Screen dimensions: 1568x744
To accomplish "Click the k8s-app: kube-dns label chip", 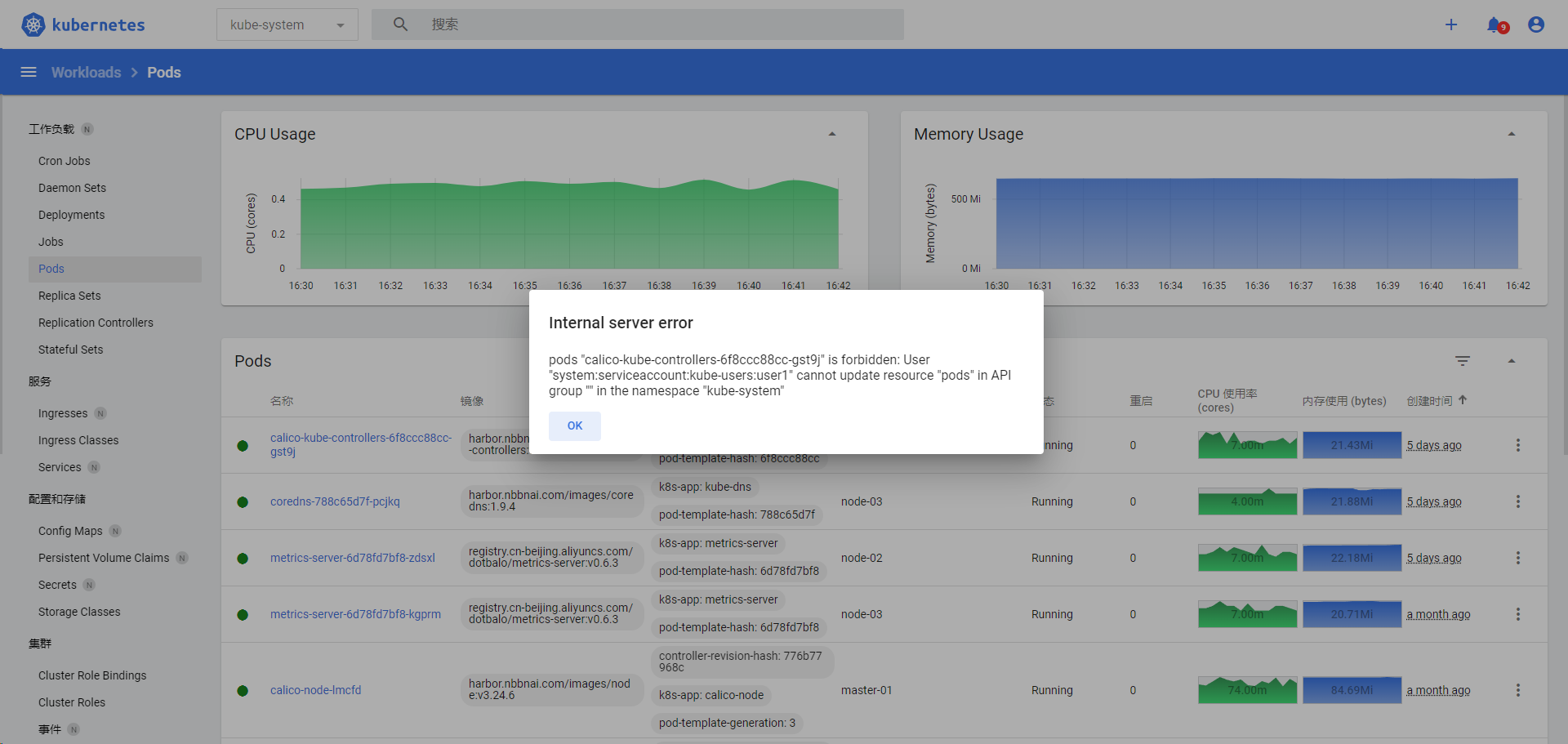I will tap(705, 487).
